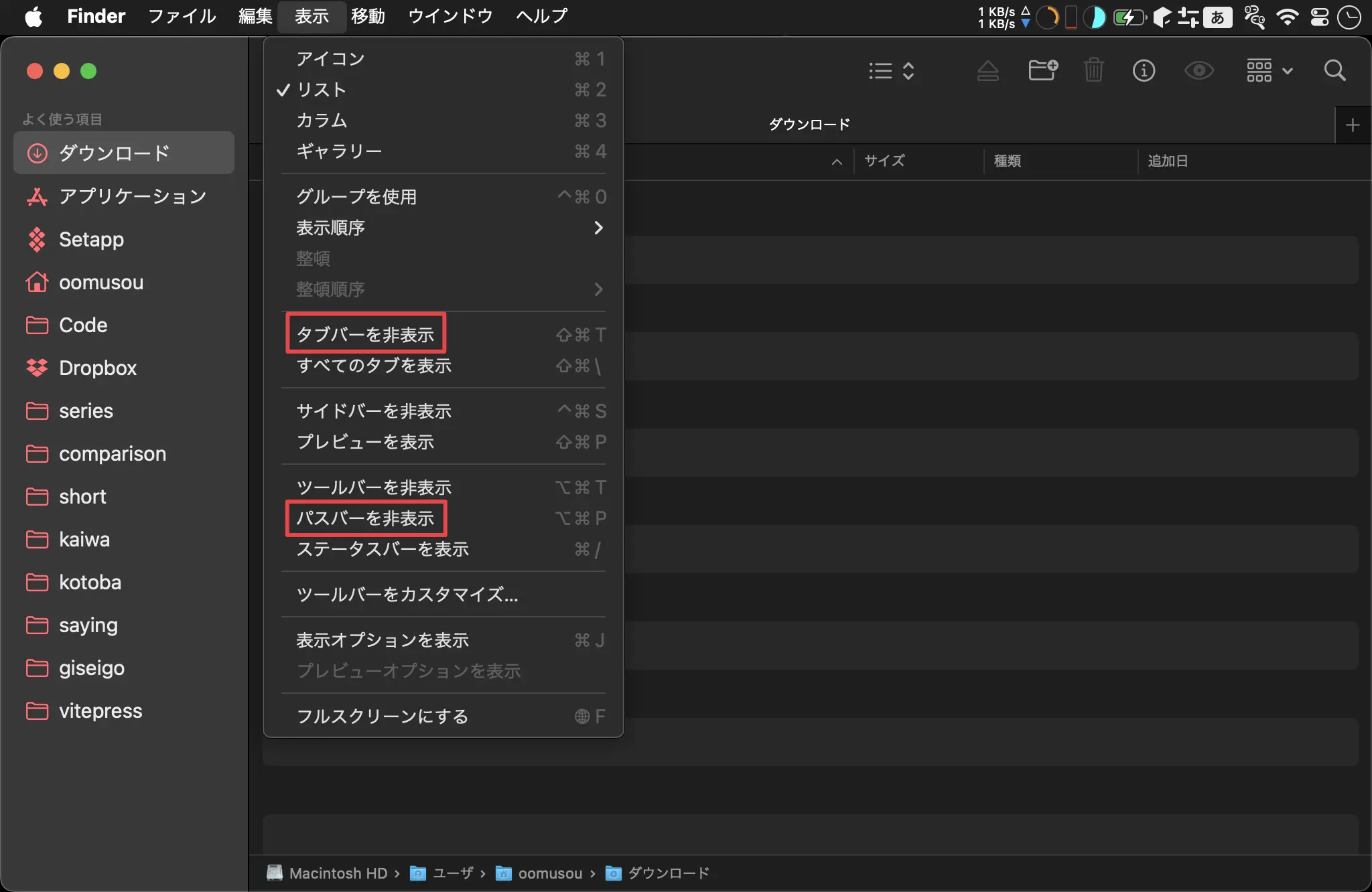
Task: Select すべてのタブを表示 menu item
Action: tap(443, 366)
